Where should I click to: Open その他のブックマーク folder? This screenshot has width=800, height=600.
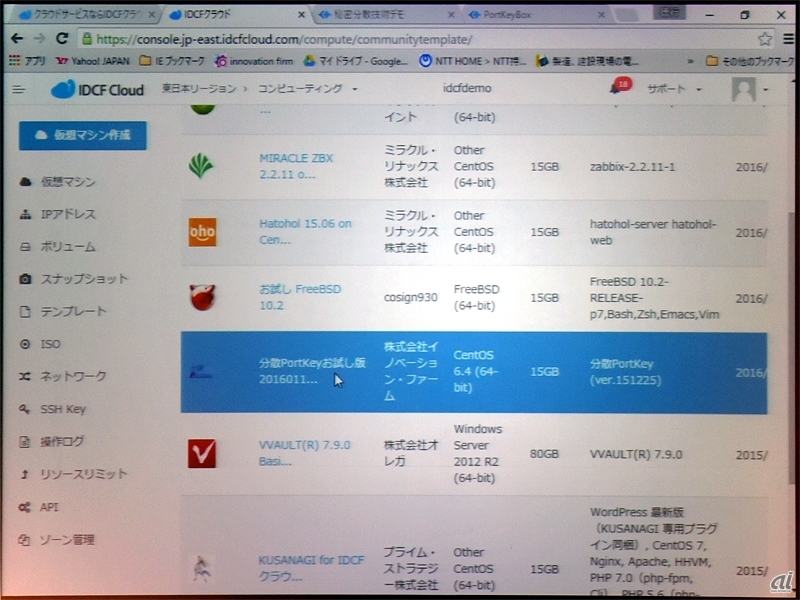(749, 62)
